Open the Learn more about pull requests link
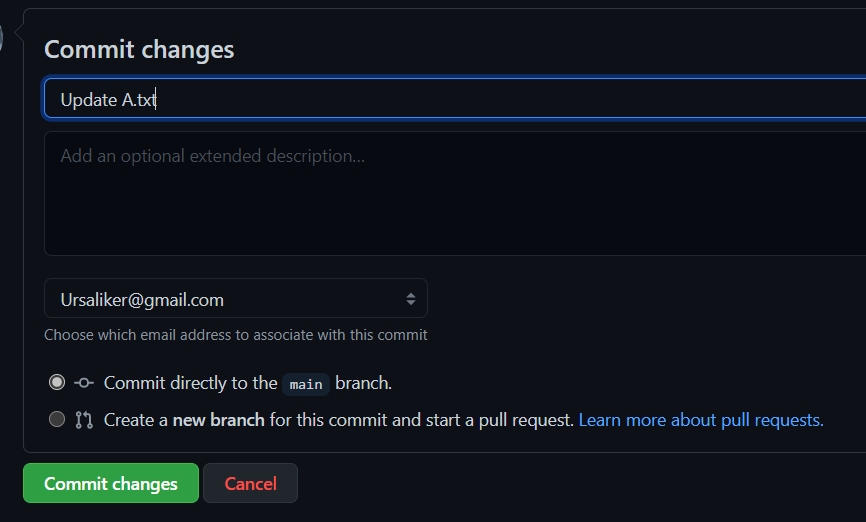The height and width of the screenshot is (522, 866). coord(701,420)
